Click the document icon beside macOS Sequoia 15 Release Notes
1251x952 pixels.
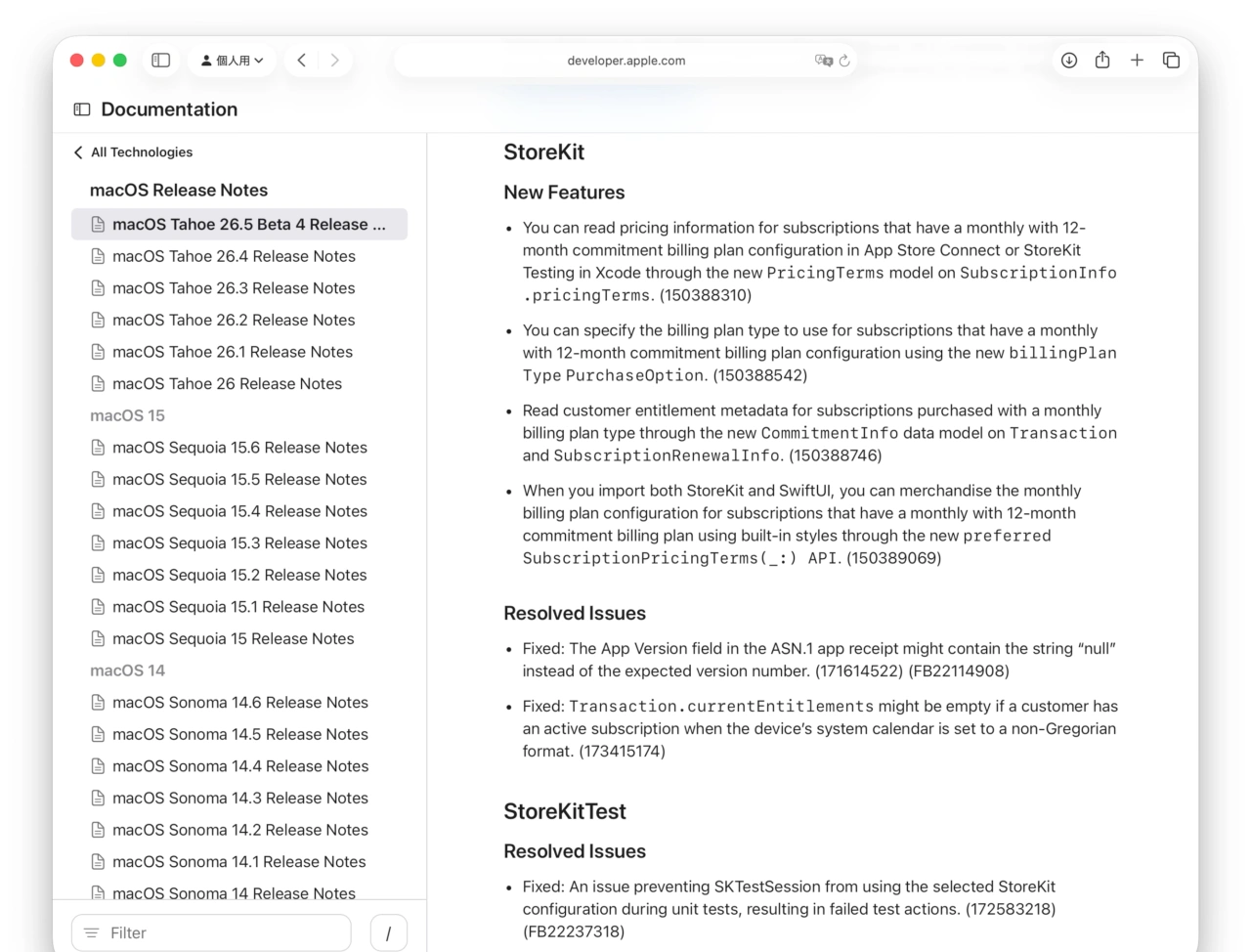(98, 638)
